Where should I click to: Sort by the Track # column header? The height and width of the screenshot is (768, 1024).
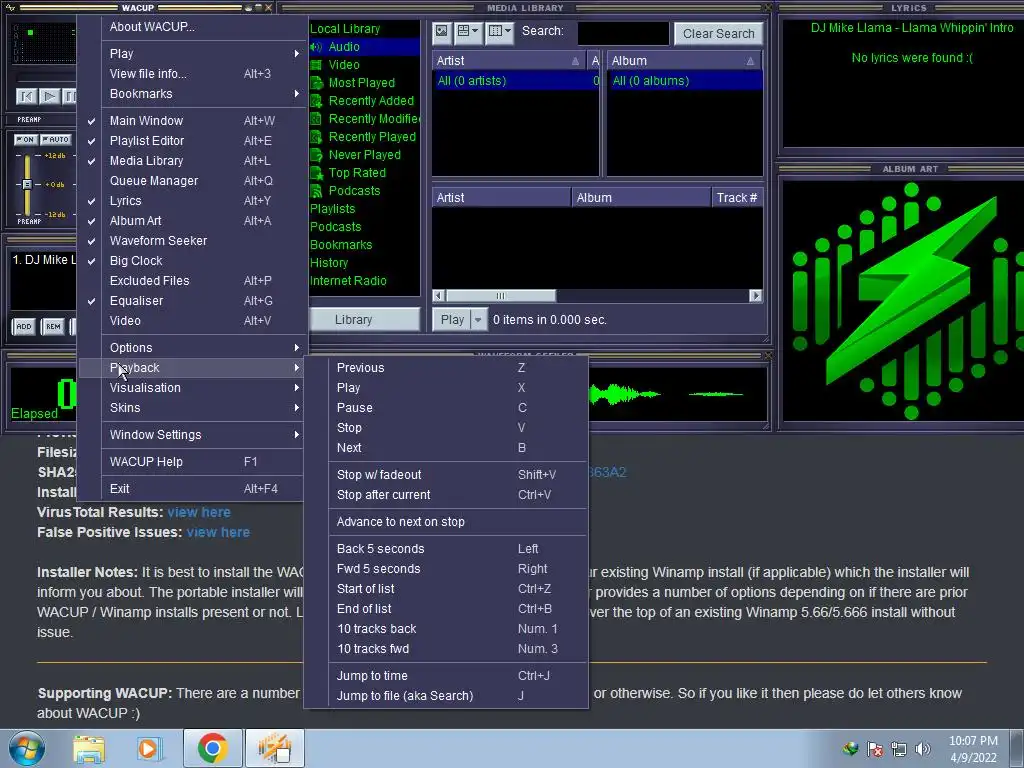(737, 198)
